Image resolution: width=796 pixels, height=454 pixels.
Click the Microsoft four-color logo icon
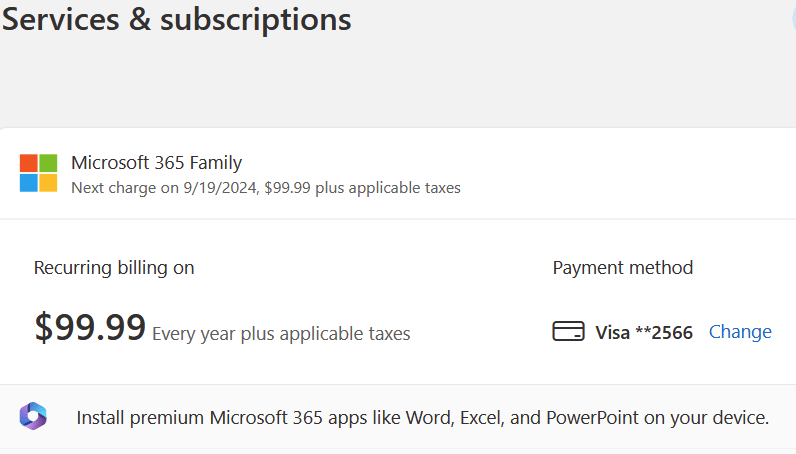point(39,173)
